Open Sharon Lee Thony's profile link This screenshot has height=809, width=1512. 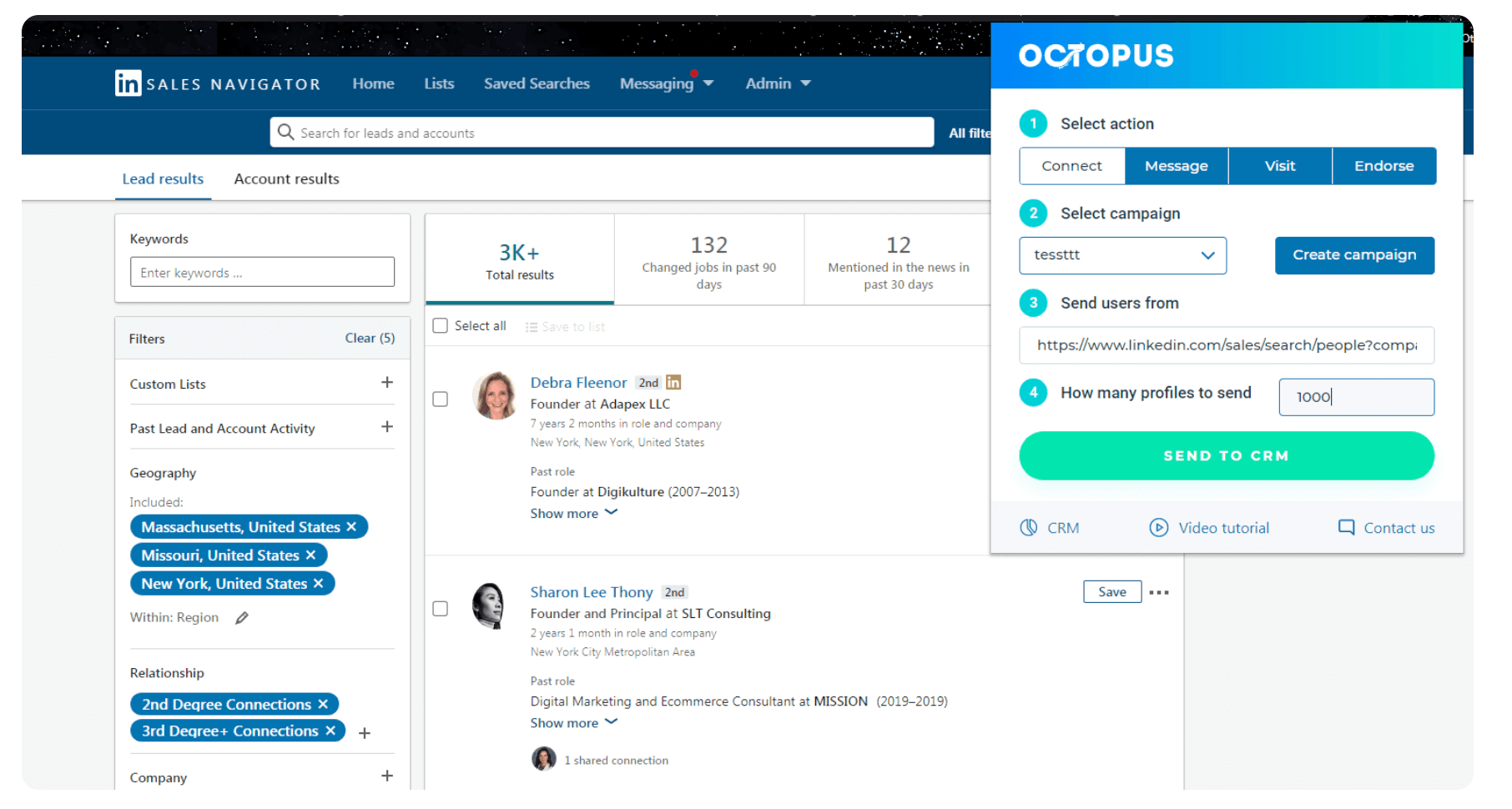[592, 591]
